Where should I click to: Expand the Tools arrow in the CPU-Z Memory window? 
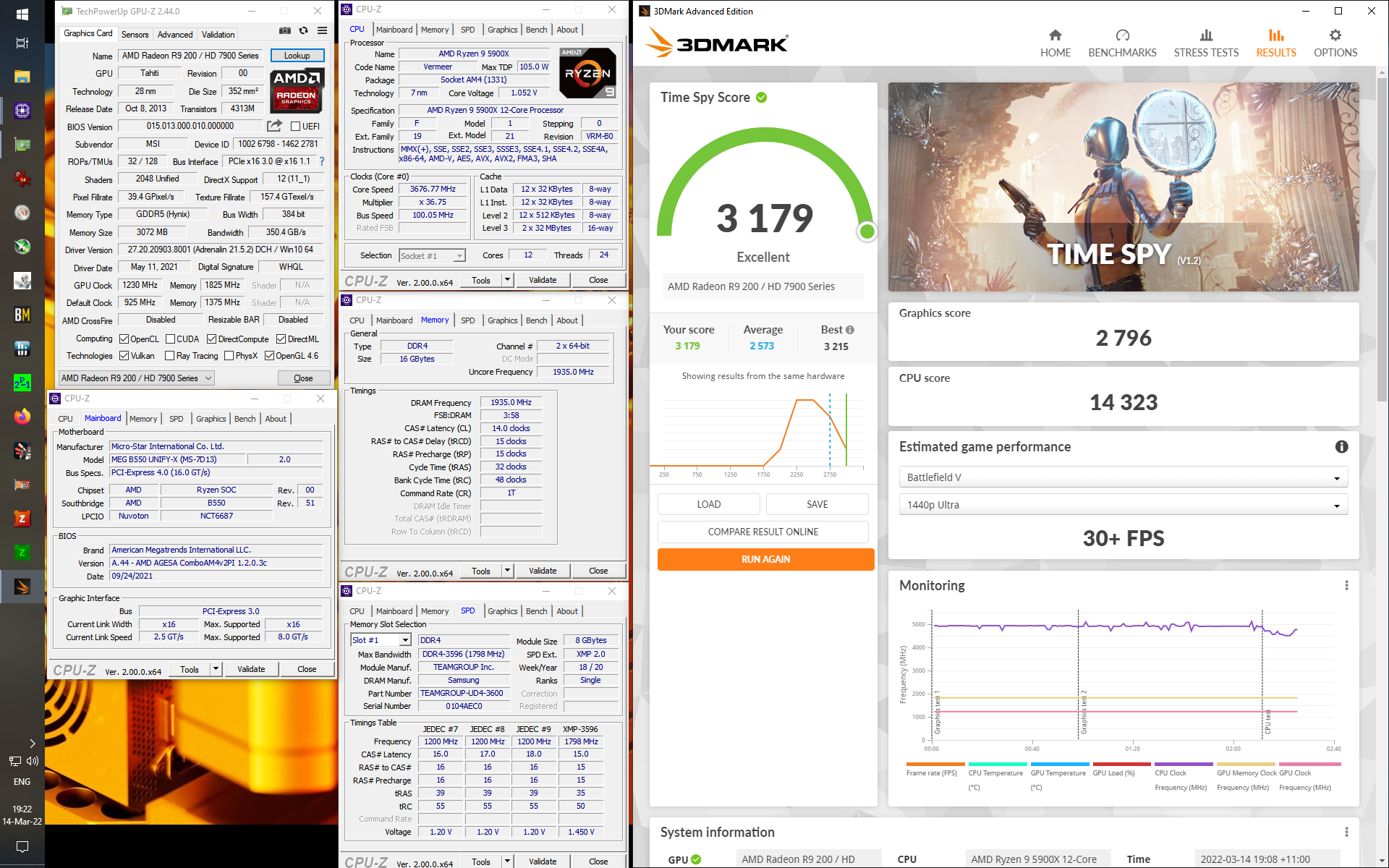[507, 571]
